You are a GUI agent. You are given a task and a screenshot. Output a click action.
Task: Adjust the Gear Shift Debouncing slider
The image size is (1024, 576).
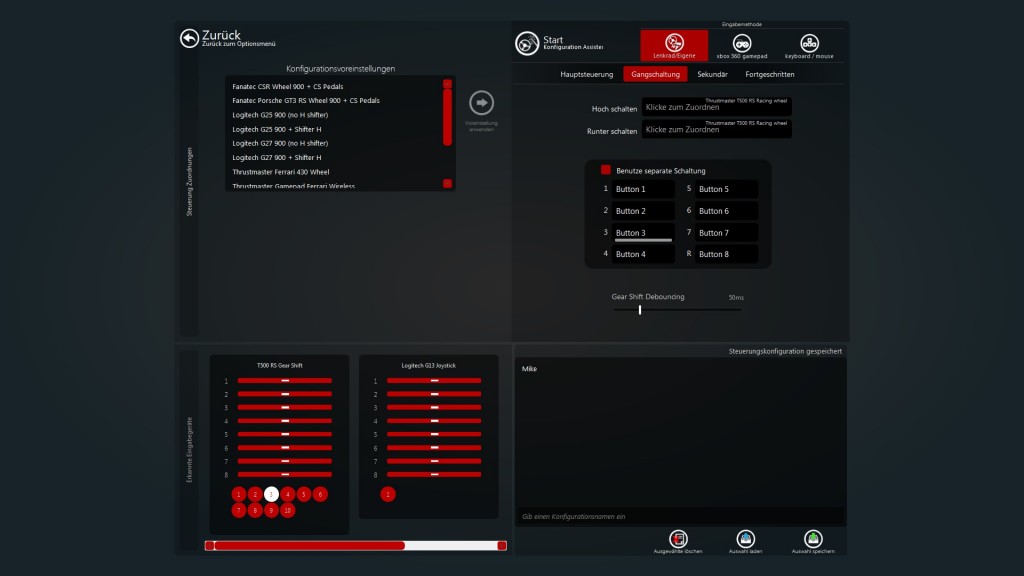click(641, 310)
